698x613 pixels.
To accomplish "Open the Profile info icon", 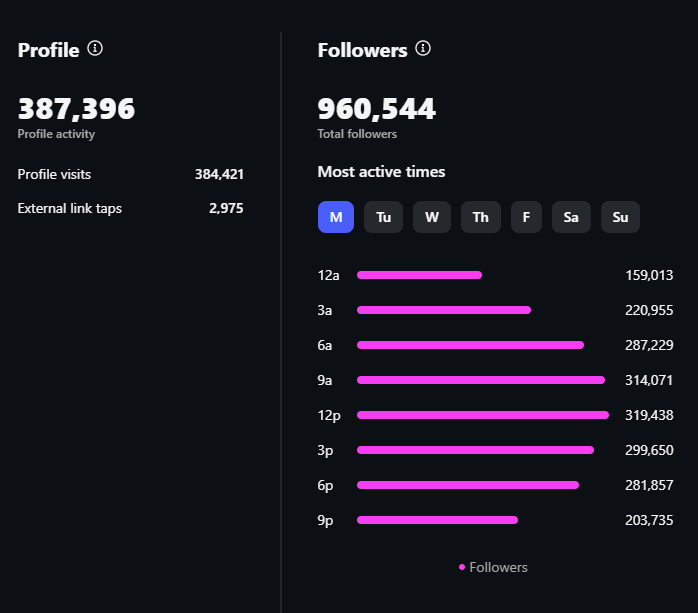I will 95,48.
